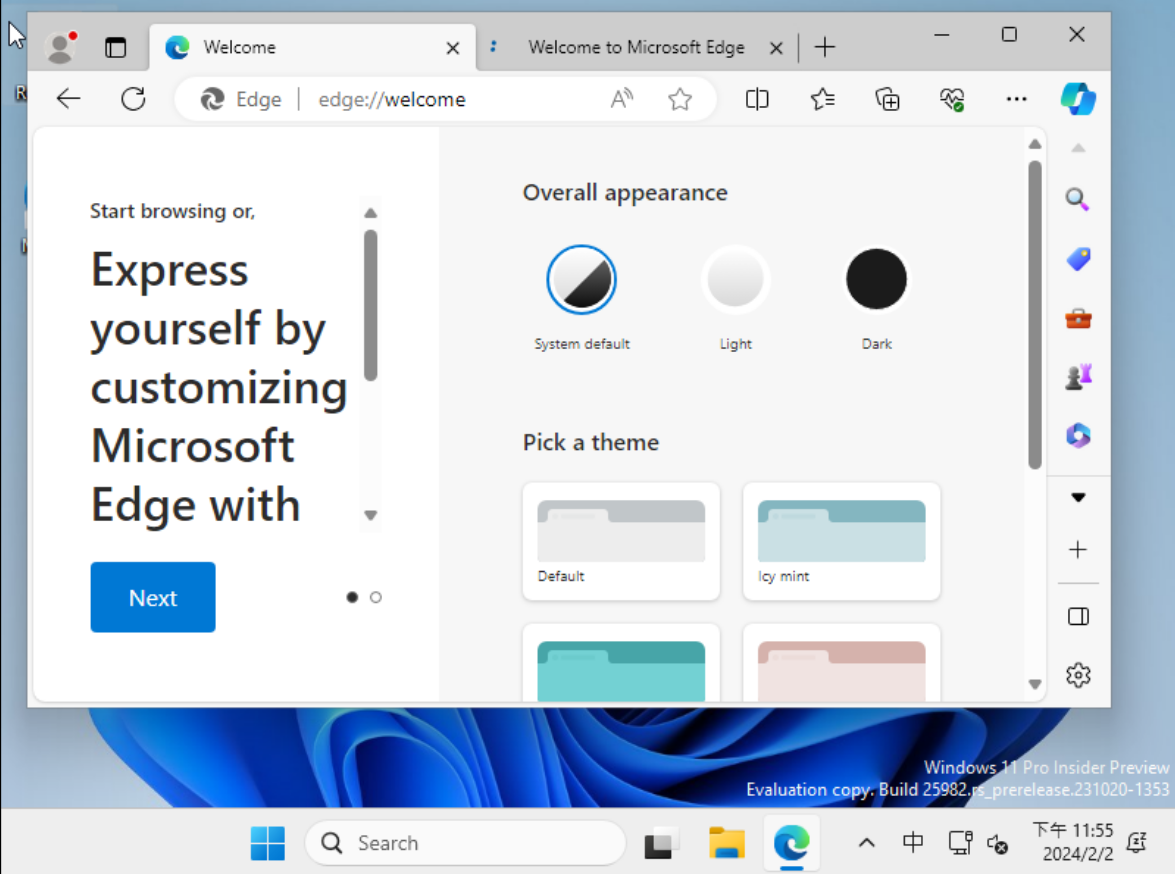This screenshot has height=874, width=1175.
Task: Show hidden system tray icons
Action: [x=867, y=843]
